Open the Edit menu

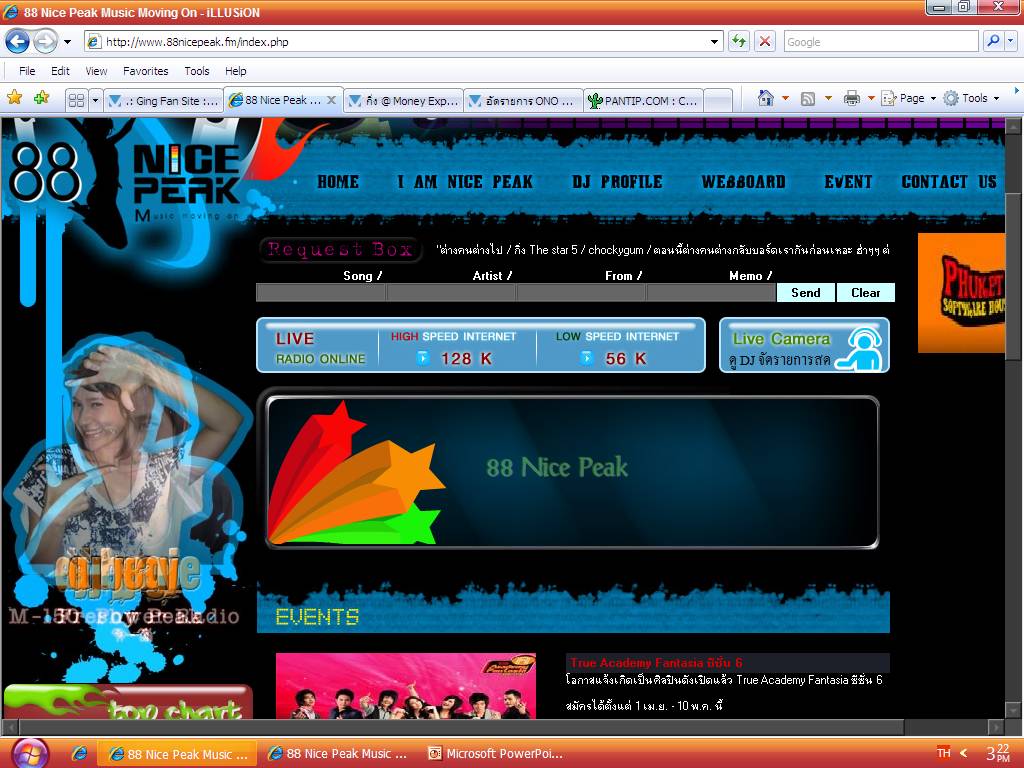tap(60, 71)
